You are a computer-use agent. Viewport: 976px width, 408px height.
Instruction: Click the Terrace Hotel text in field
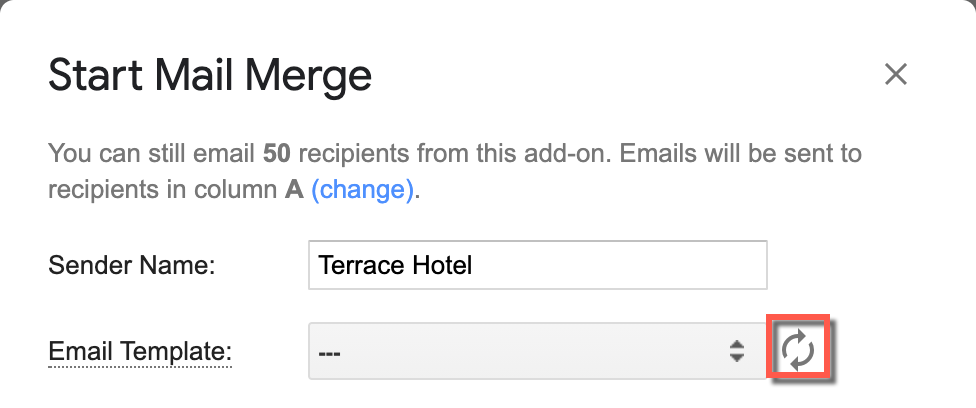click(x=395, y=266)
